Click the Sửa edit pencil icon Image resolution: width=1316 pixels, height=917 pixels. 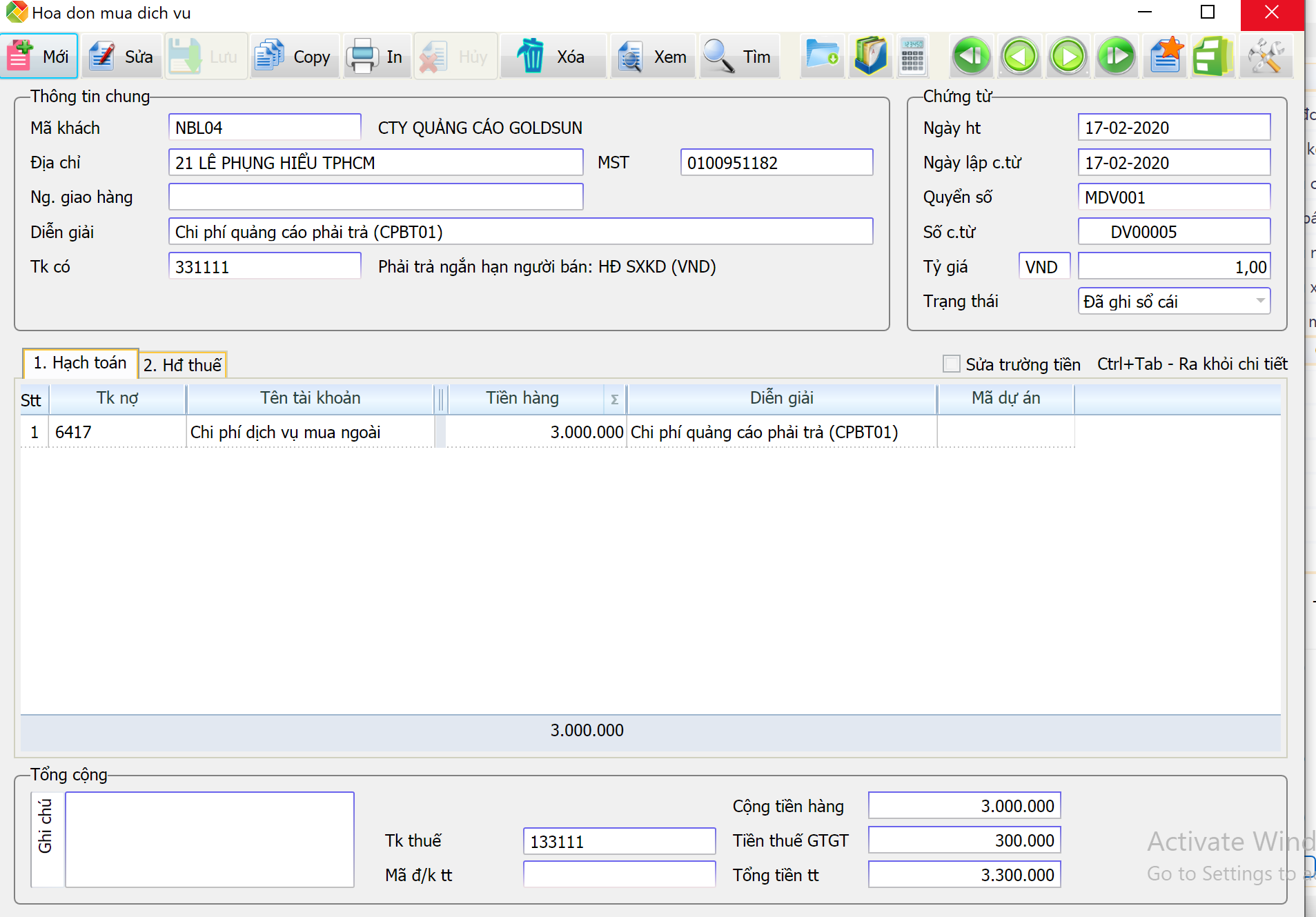tap(103, 57)
